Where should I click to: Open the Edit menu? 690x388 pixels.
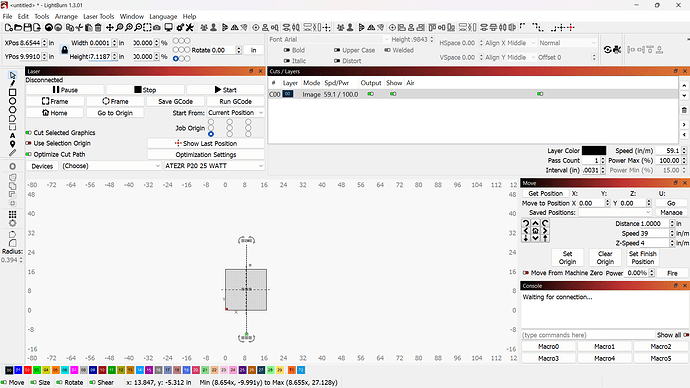pos(23,16)
